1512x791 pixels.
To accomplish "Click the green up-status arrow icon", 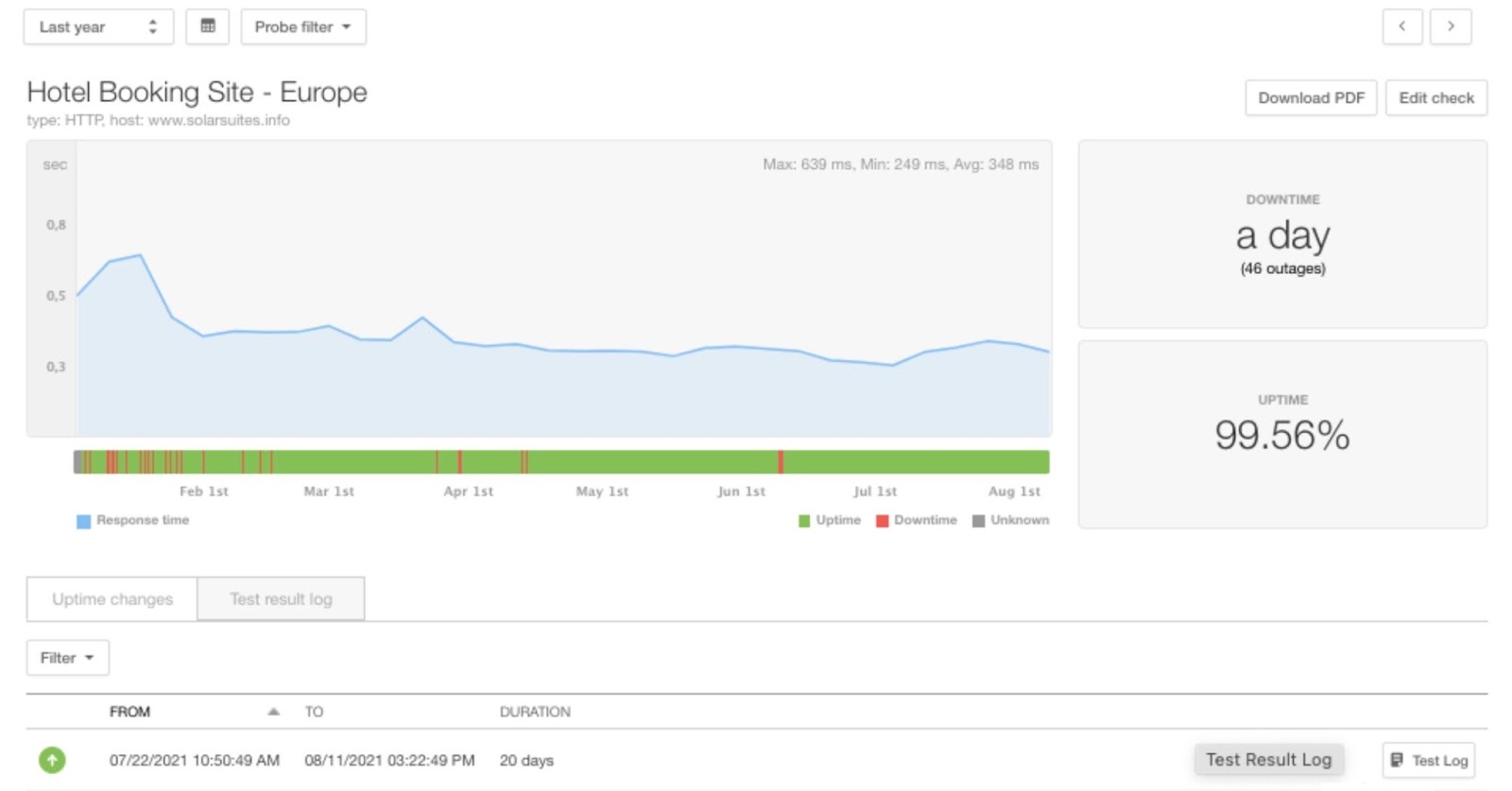I will coord(52,760).
